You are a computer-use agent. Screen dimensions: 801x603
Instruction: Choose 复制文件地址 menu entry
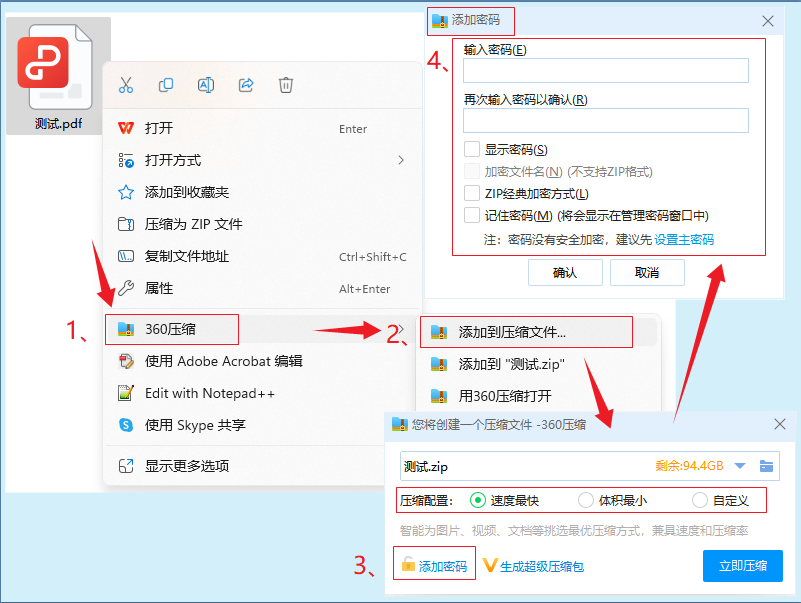tap(263, 256)
